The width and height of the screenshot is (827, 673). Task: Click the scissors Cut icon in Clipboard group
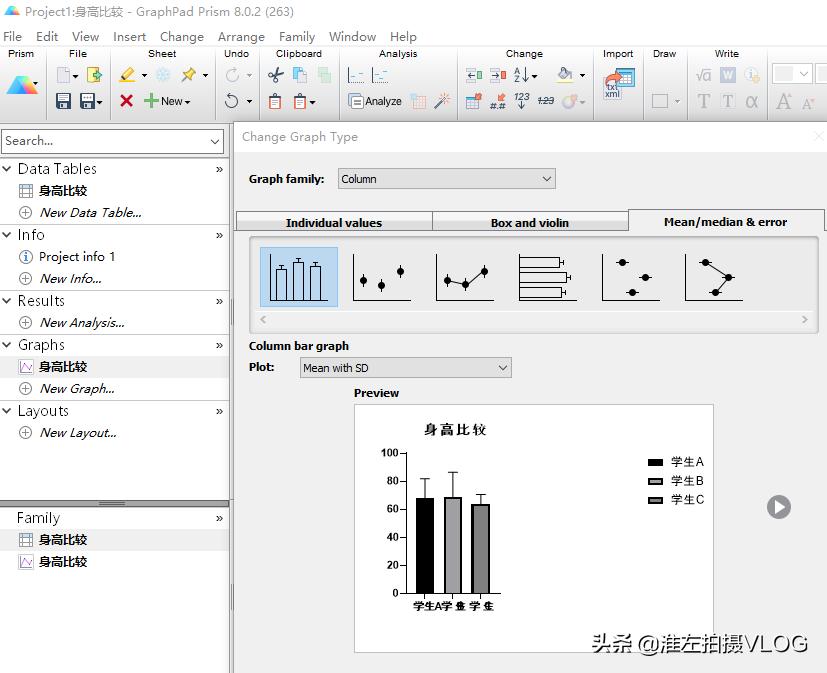point(276,74)
